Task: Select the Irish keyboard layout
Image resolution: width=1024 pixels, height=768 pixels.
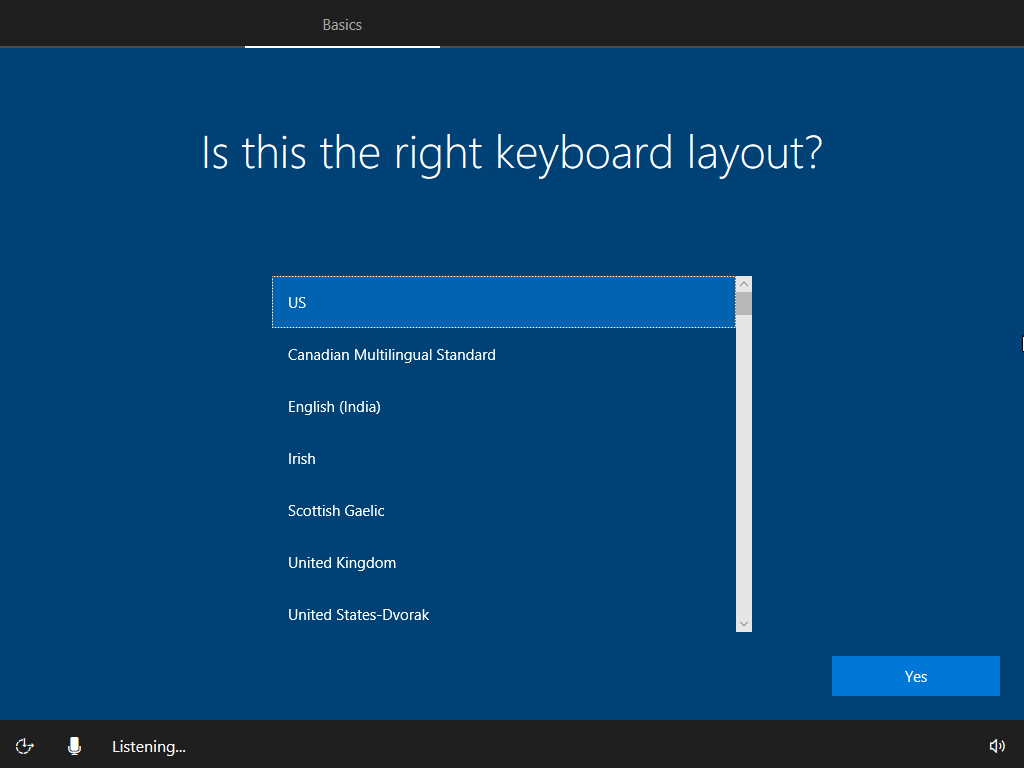Action: 504,458
